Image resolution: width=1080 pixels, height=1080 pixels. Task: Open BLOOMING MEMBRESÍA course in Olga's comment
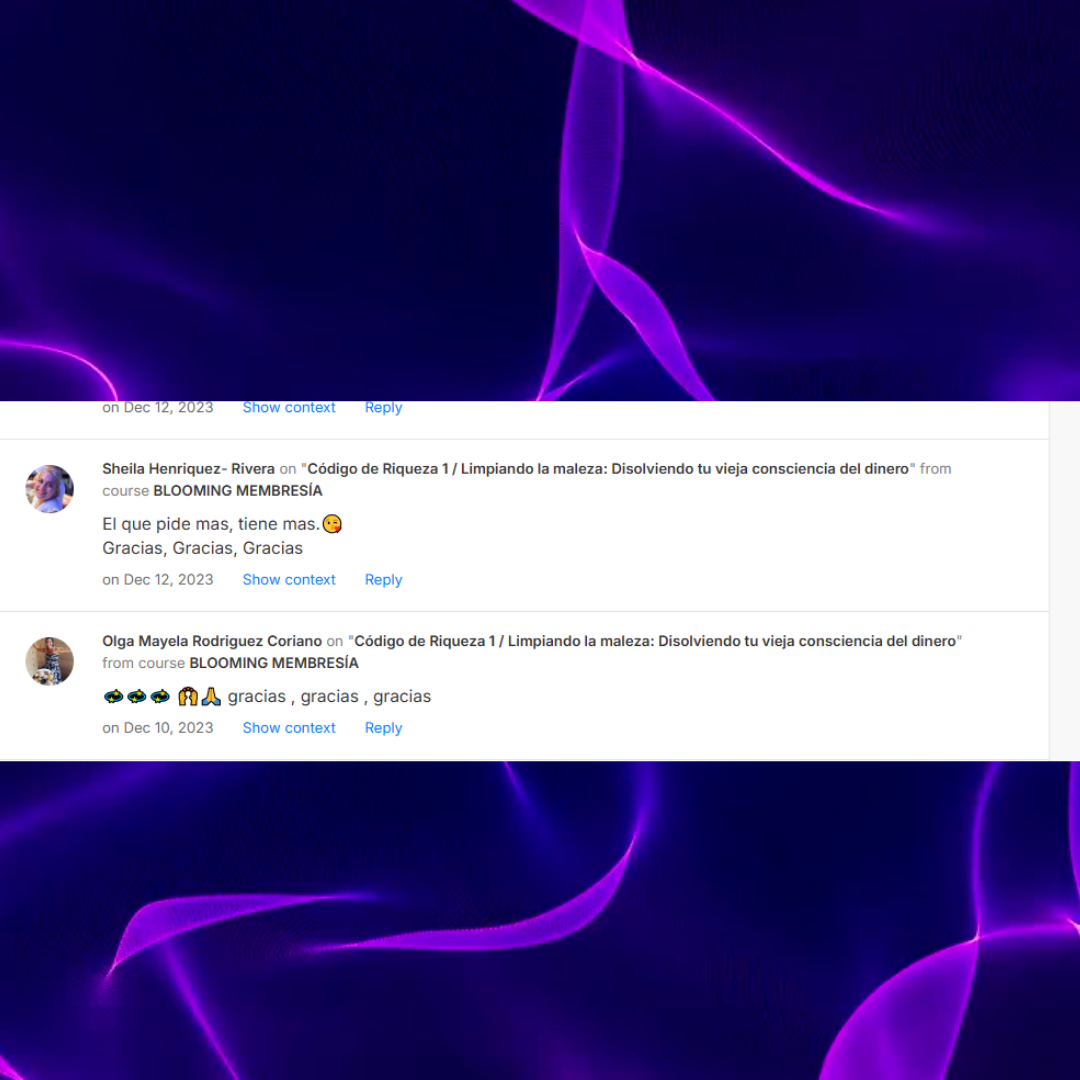tap(274, 663)
